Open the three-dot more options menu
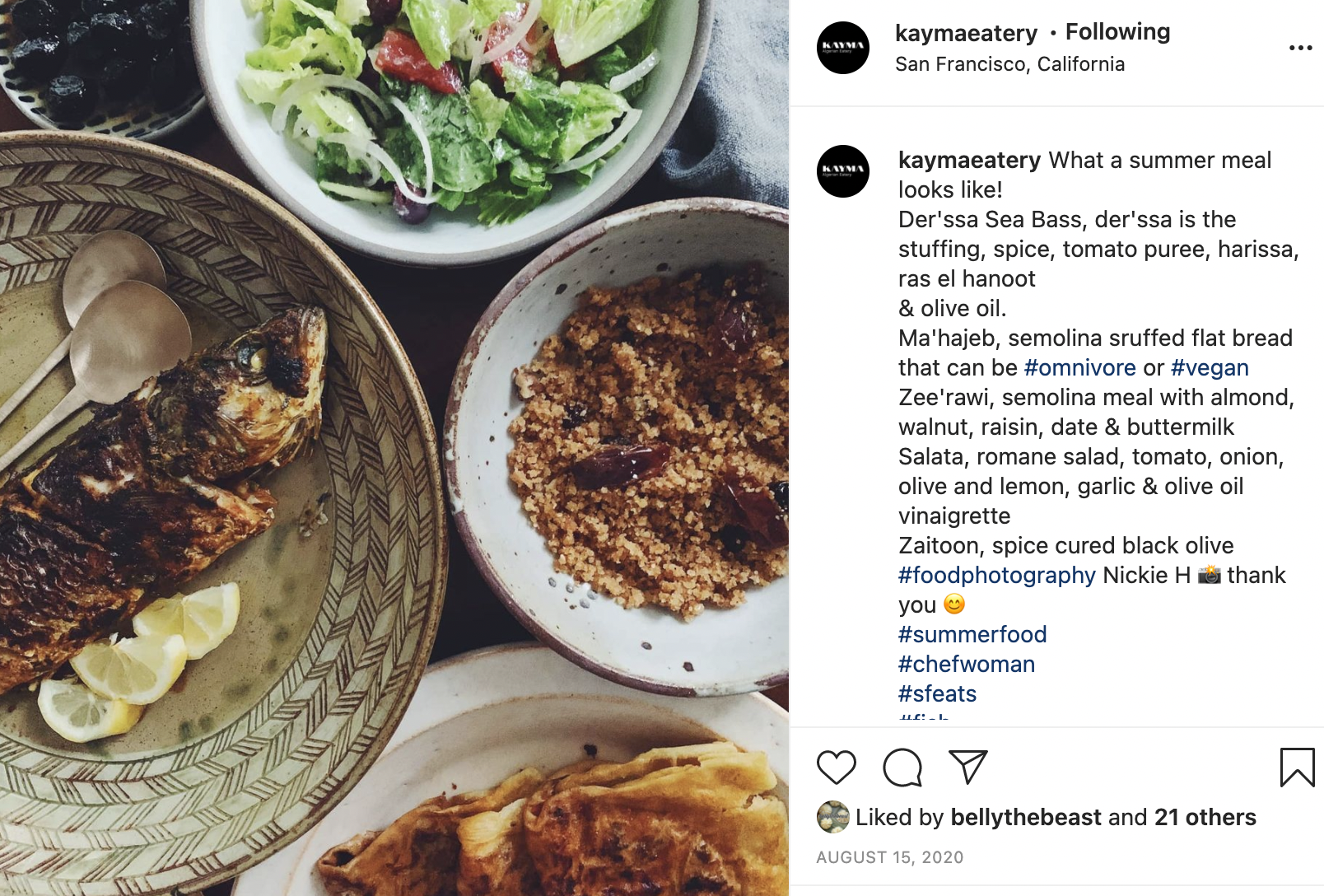This screenshot has width=1324, height=896. tap(1301, 48)
